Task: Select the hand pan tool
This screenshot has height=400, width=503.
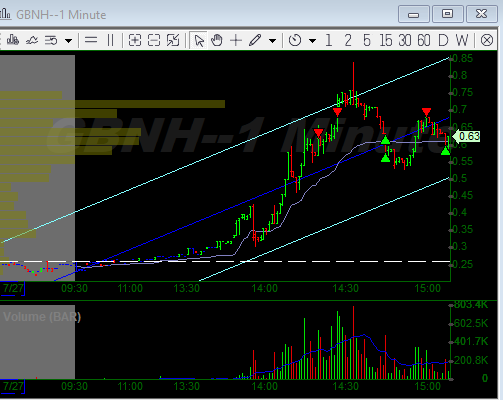Action: pos(217,40)
